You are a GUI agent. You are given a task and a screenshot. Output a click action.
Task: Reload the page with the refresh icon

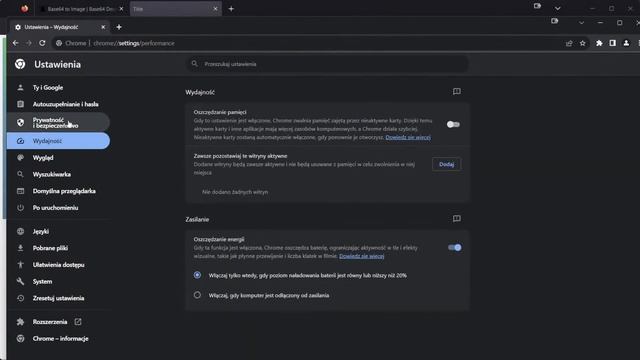42,43
